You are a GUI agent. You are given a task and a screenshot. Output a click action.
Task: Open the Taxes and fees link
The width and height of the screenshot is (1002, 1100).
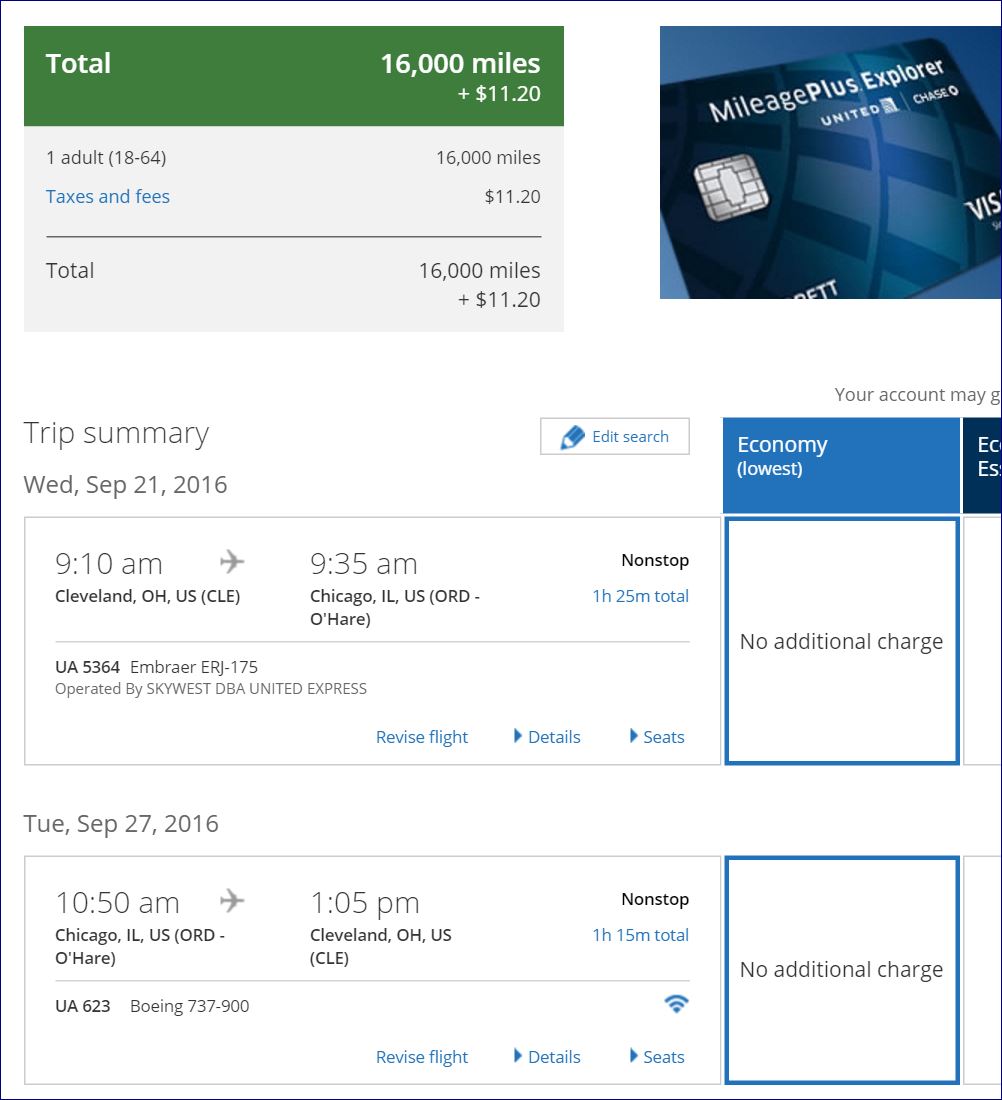click(108, 197)
